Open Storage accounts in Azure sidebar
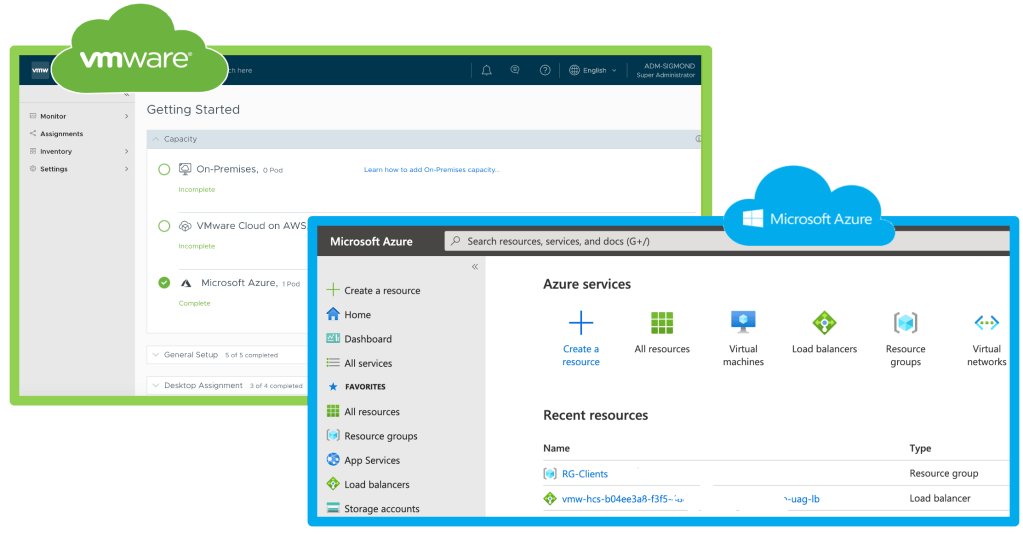This screenshot has height=537, width=1023. [382, 508]
